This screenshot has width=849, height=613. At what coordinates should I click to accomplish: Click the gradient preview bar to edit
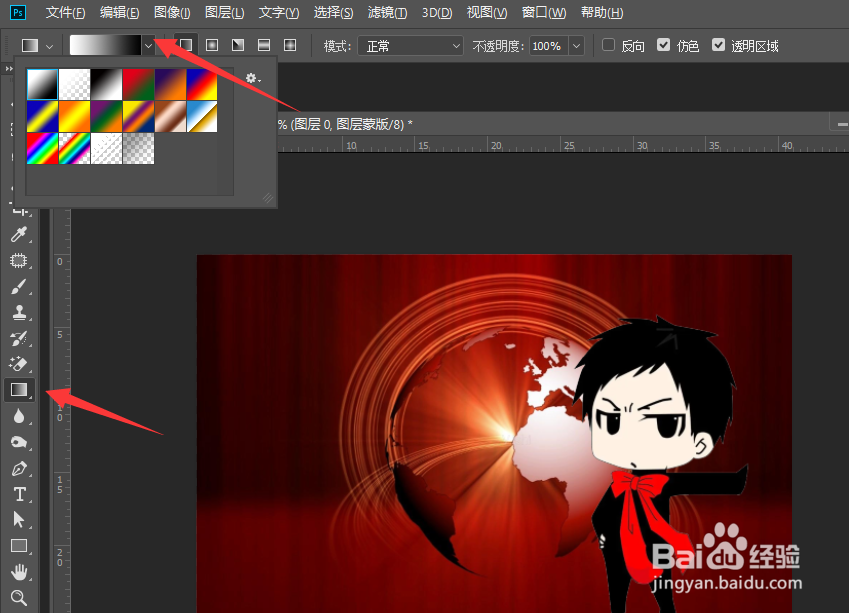point(106,45)
